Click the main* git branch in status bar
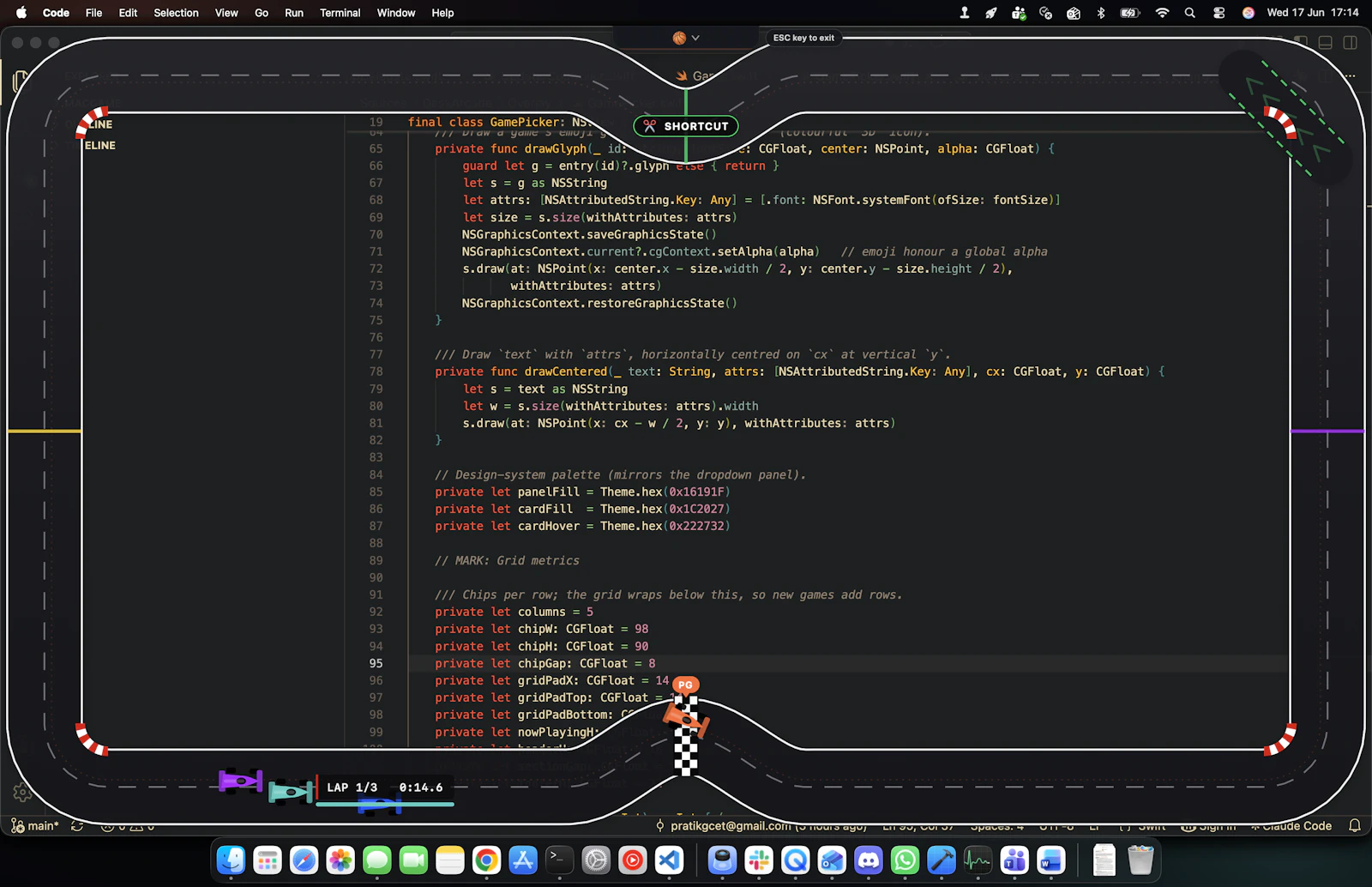1372x887 pixels. click(35, 826)
